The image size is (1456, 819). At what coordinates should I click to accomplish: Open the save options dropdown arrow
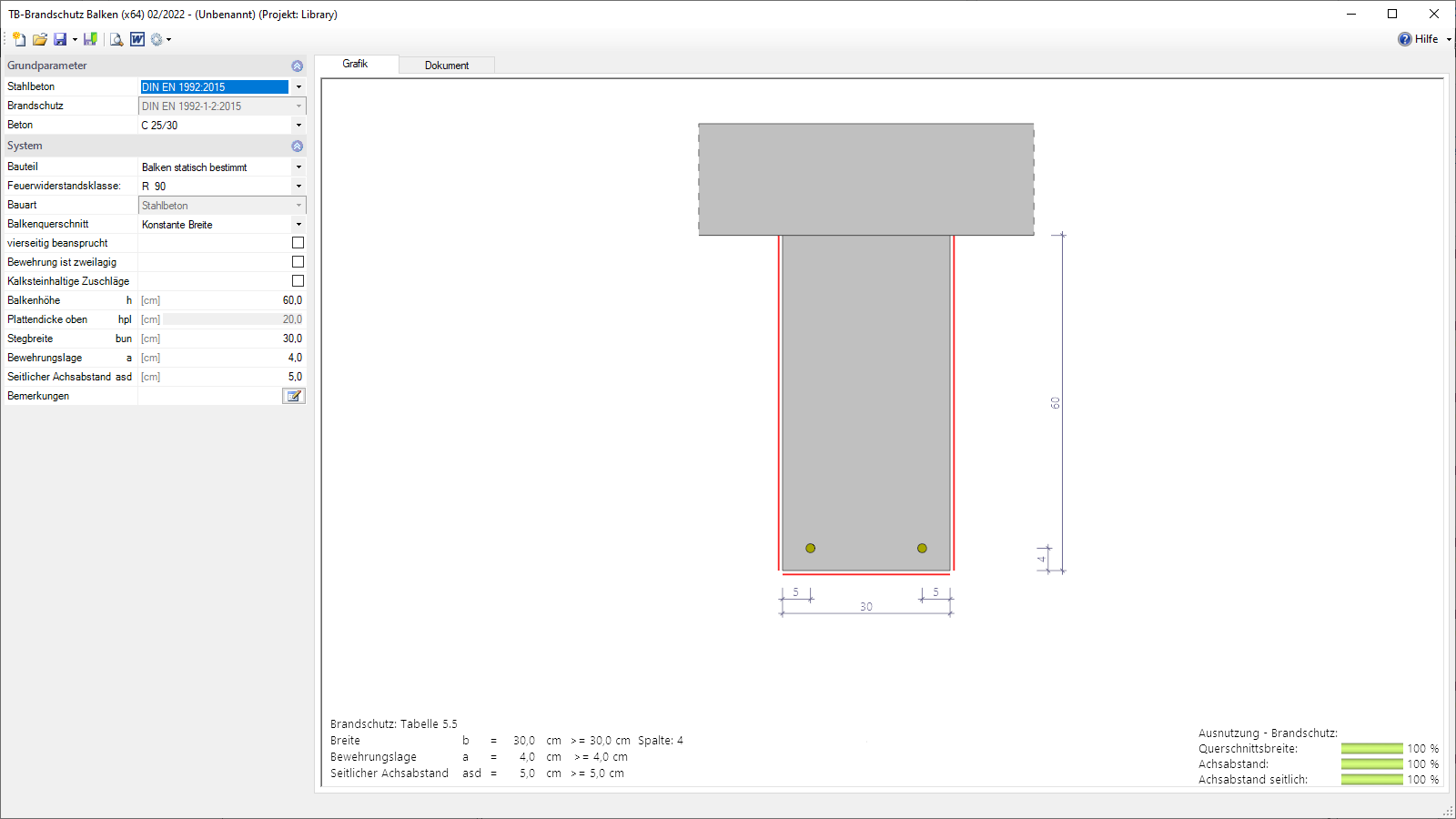tap(75, 40)
